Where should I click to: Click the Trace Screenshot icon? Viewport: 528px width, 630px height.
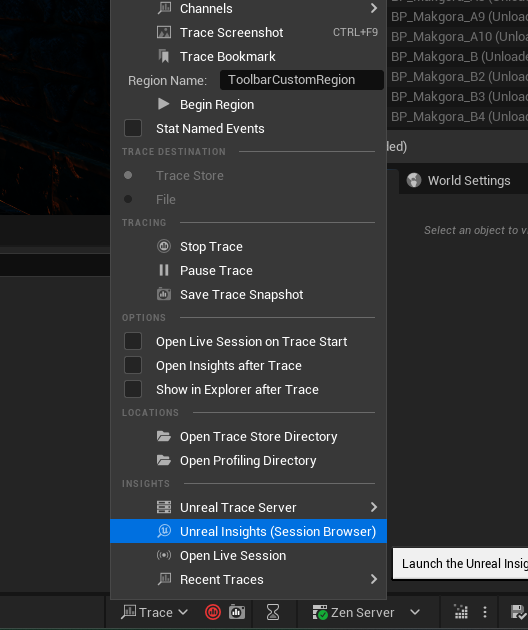click(x=164, y=33)
